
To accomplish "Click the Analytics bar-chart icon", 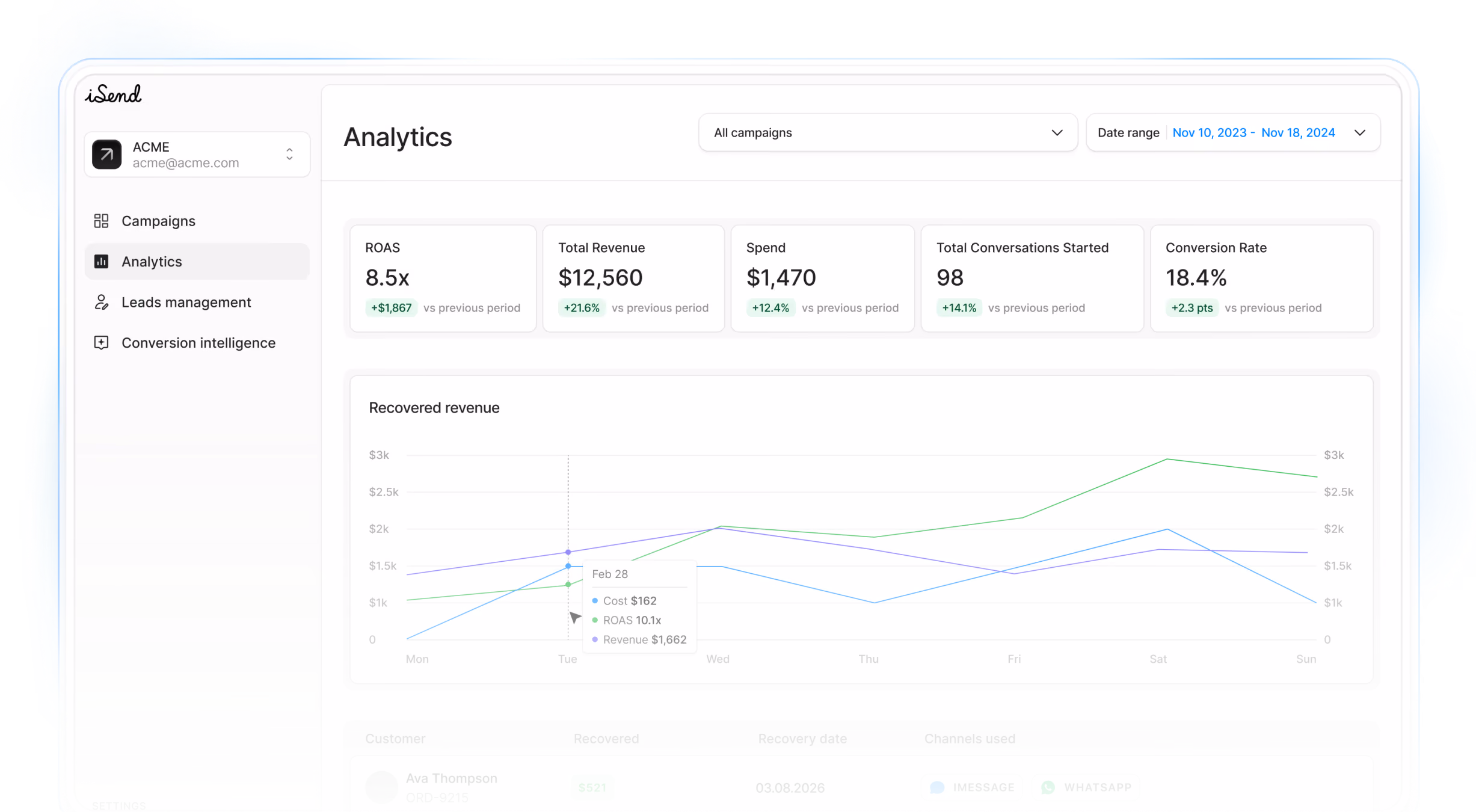I will (101, 262).
